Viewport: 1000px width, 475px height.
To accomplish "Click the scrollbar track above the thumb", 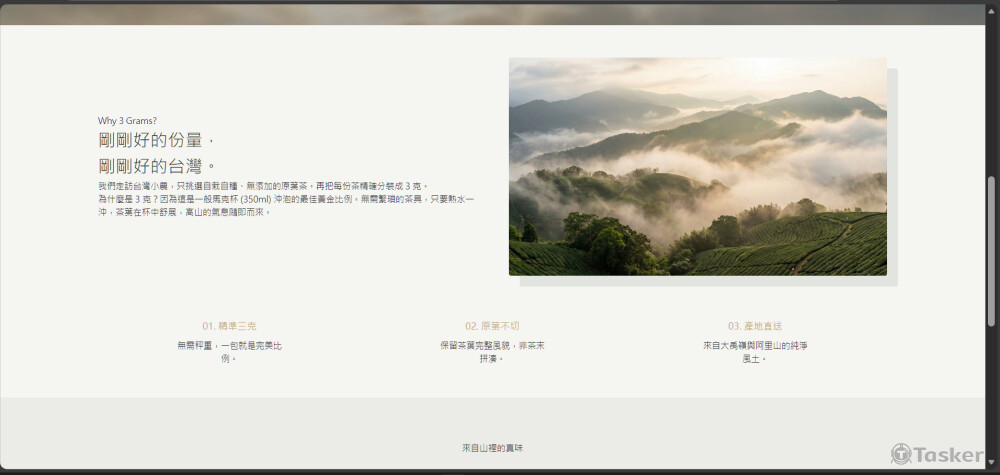I will [x=991, y=90].
